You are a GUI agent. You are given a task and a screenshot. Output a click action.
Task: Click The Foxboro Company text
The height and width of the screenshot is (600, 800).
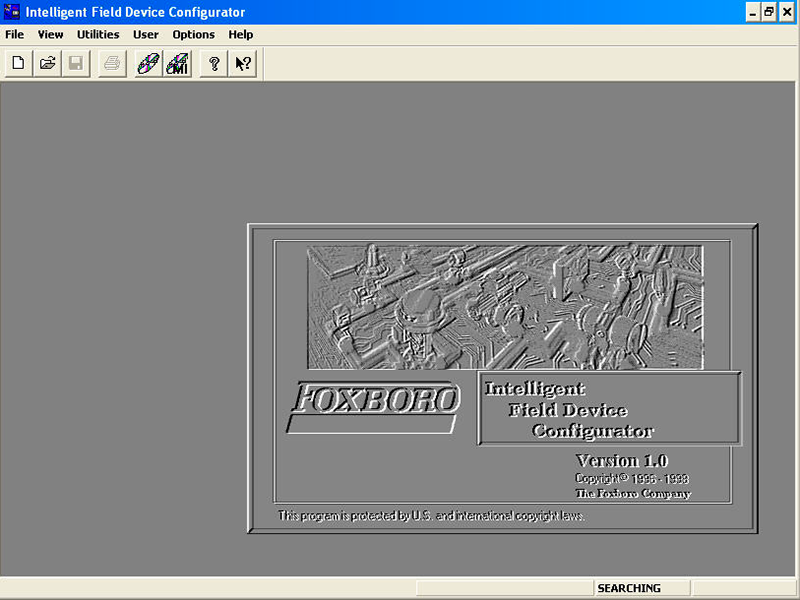633,493
